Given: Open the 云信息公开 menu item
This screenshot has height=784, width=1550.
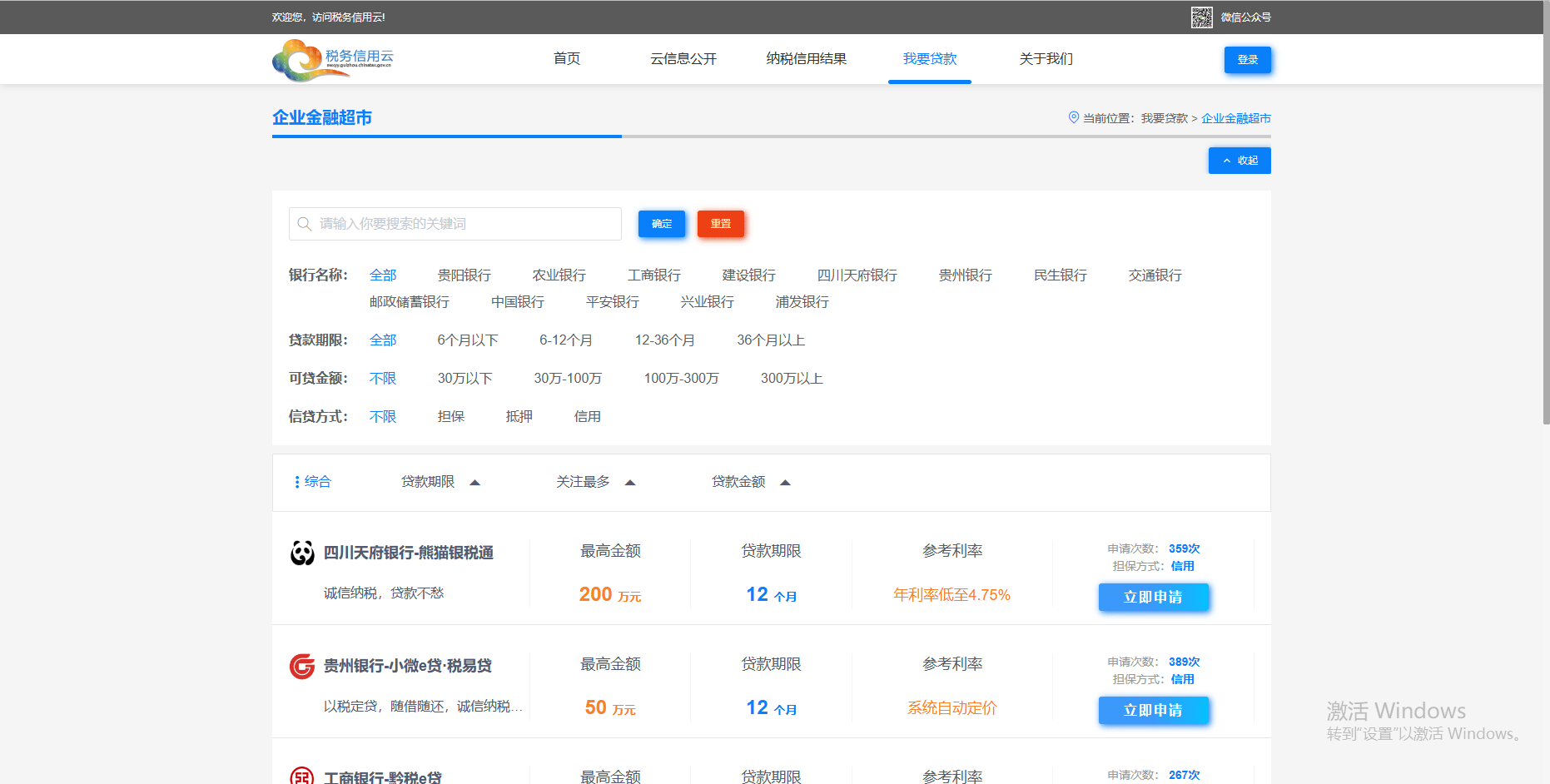Looking at the screenshot, I should point(683,58).
